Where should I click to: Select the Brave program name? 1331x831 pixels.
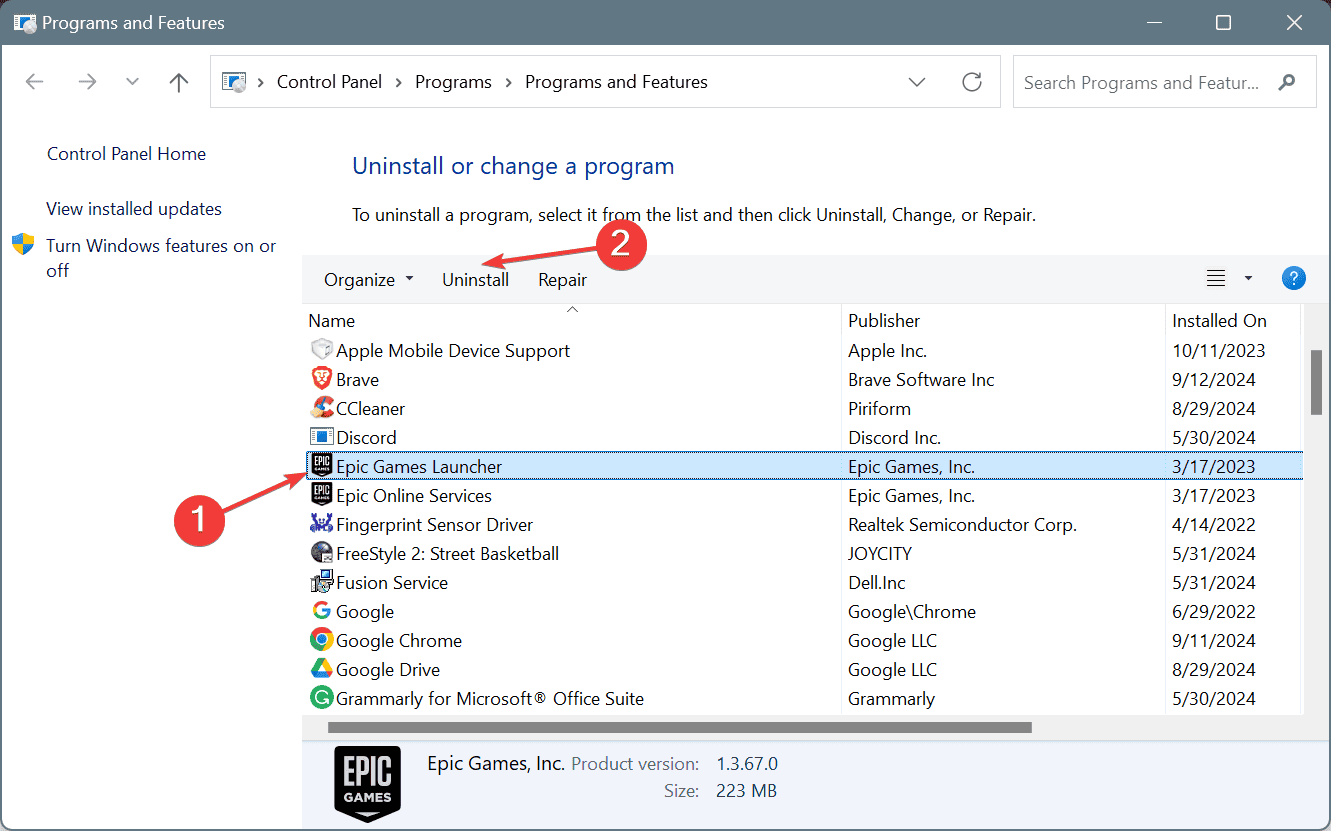point(357,380)
